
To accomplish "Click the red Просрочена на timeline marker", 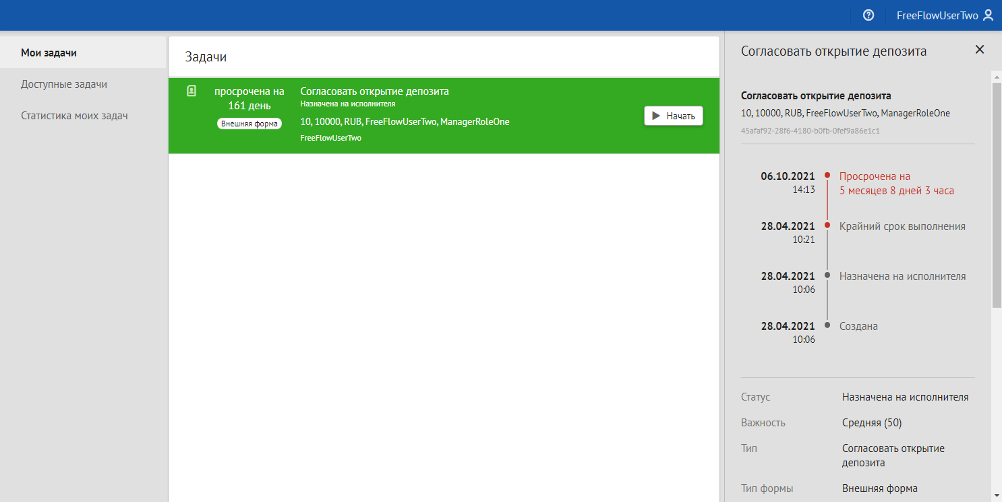I will pyautogui.click(x=827, y=175).
